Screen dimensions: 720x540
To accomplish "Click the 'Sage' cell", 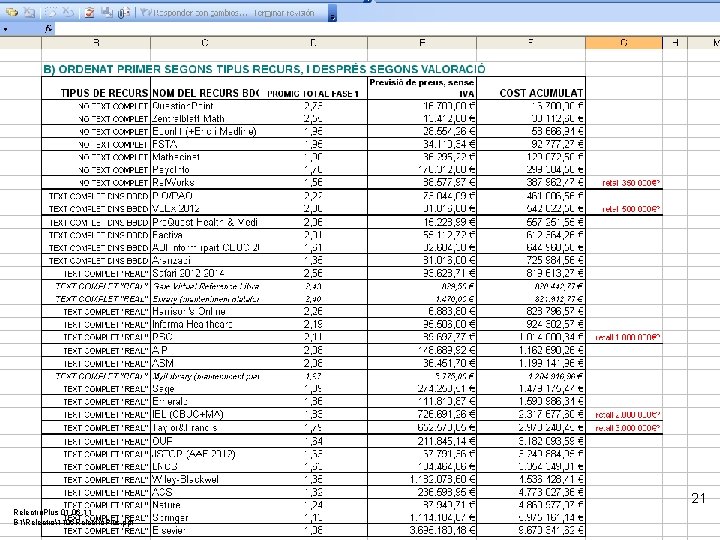I will click(205, 388).
